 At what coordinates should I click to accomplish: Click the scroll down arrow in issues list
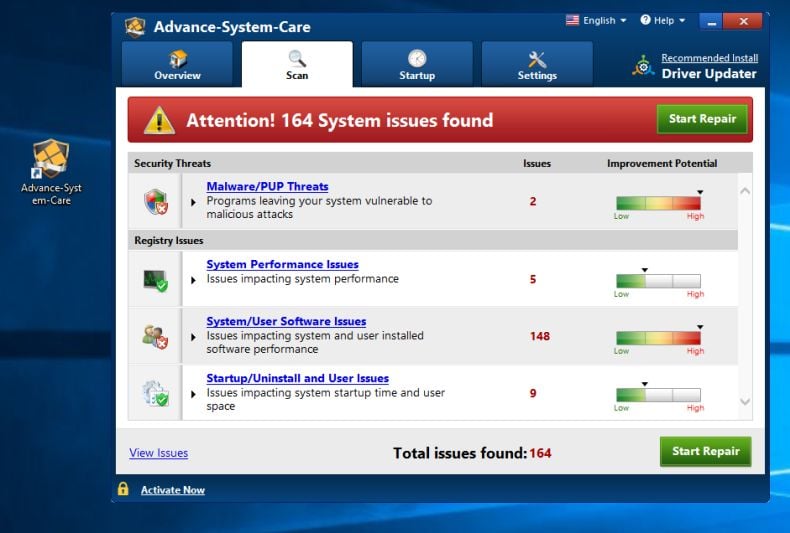[745, 402]
